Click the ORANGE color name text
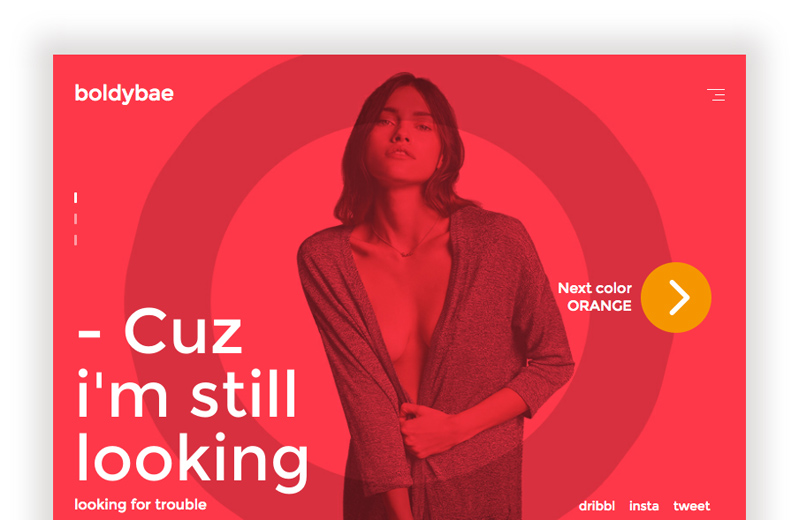Viewport: 800px width, 520px height. [599, 306]
